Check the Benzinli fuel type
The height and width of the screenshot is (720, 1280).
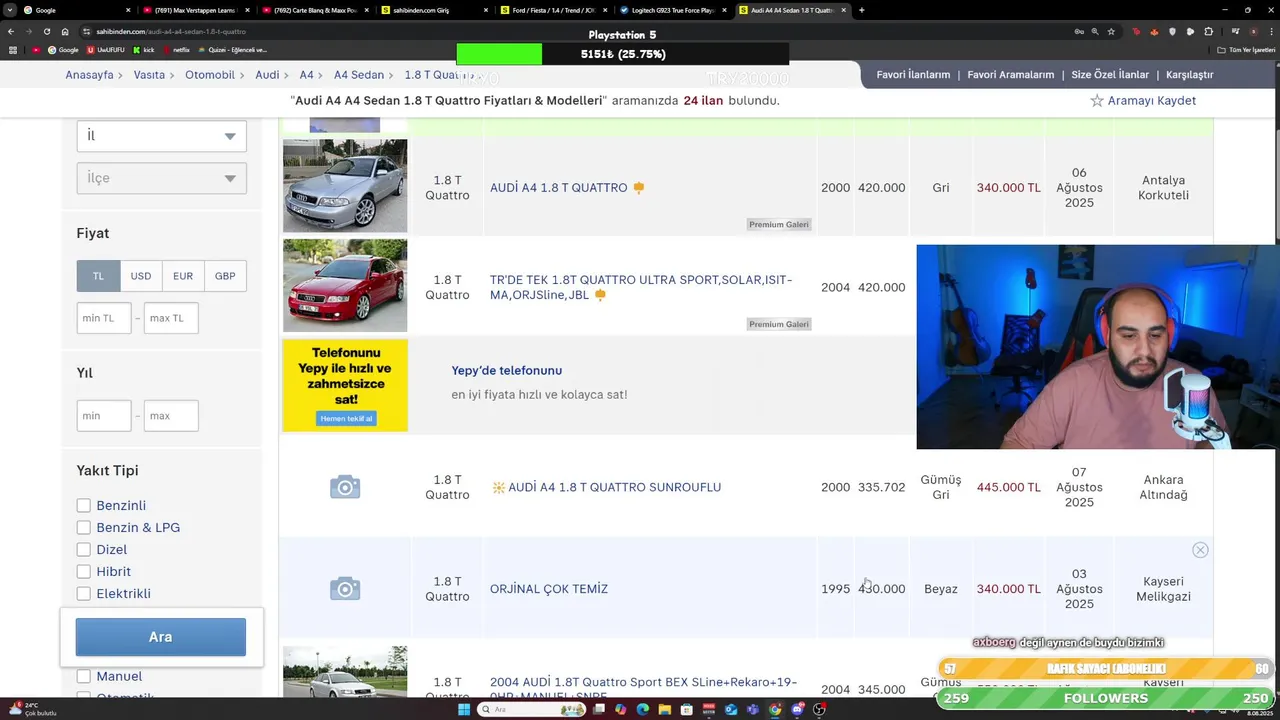point(84,506)
